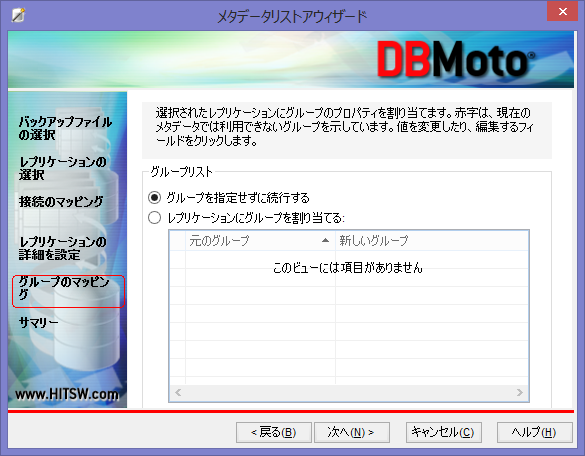585x456 pixels.
Task: Click 新しいグループ column header
Action: click(x=432, y=241)
